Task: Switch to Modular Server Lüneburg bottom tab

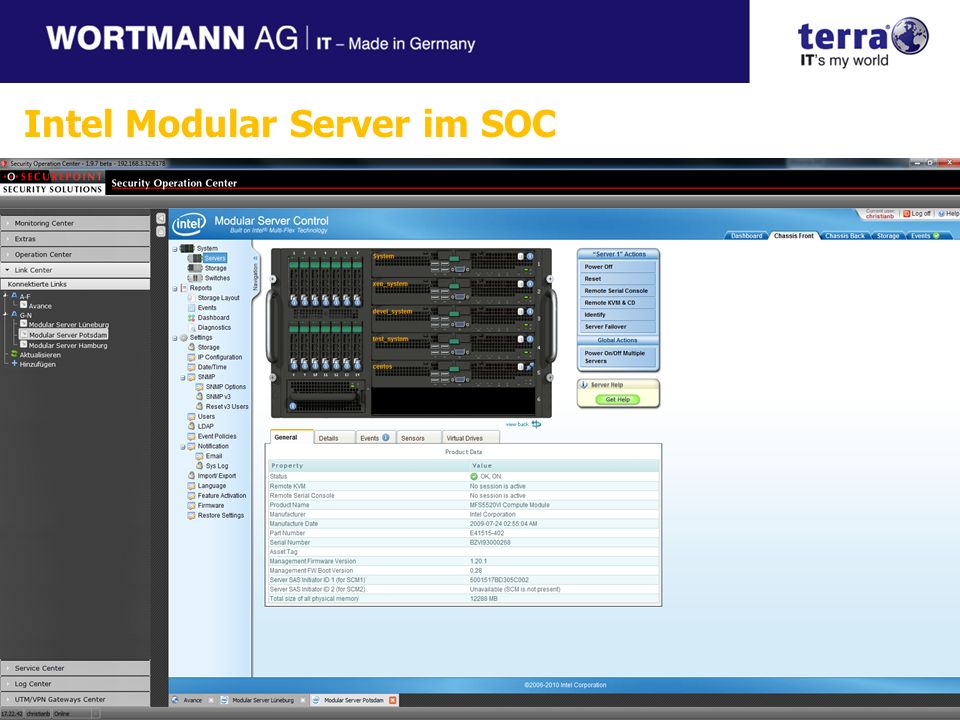Action: coord(263,700)
